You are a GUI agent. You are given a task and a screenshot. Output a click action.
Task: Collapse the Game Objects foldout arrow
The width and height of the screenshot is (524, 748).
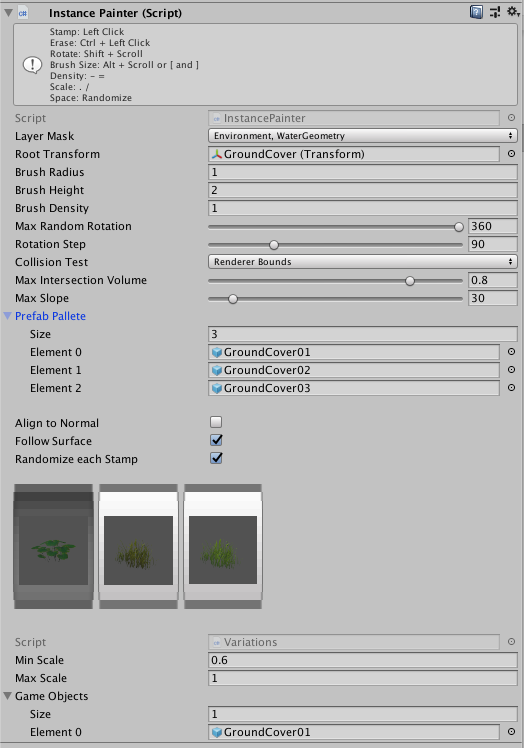[8, 696]
